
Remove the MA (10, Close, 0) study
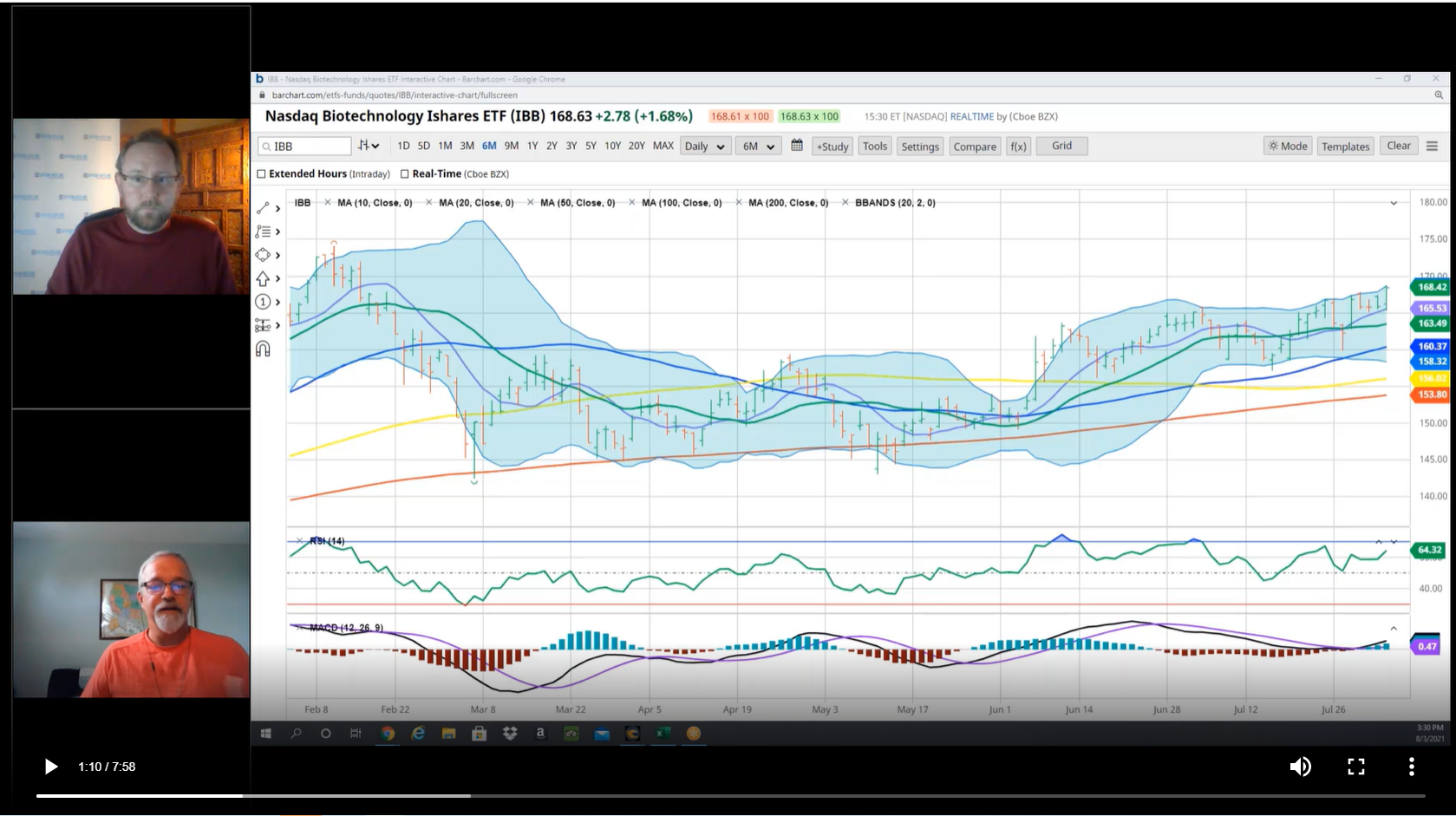click(x=328, y=202)
